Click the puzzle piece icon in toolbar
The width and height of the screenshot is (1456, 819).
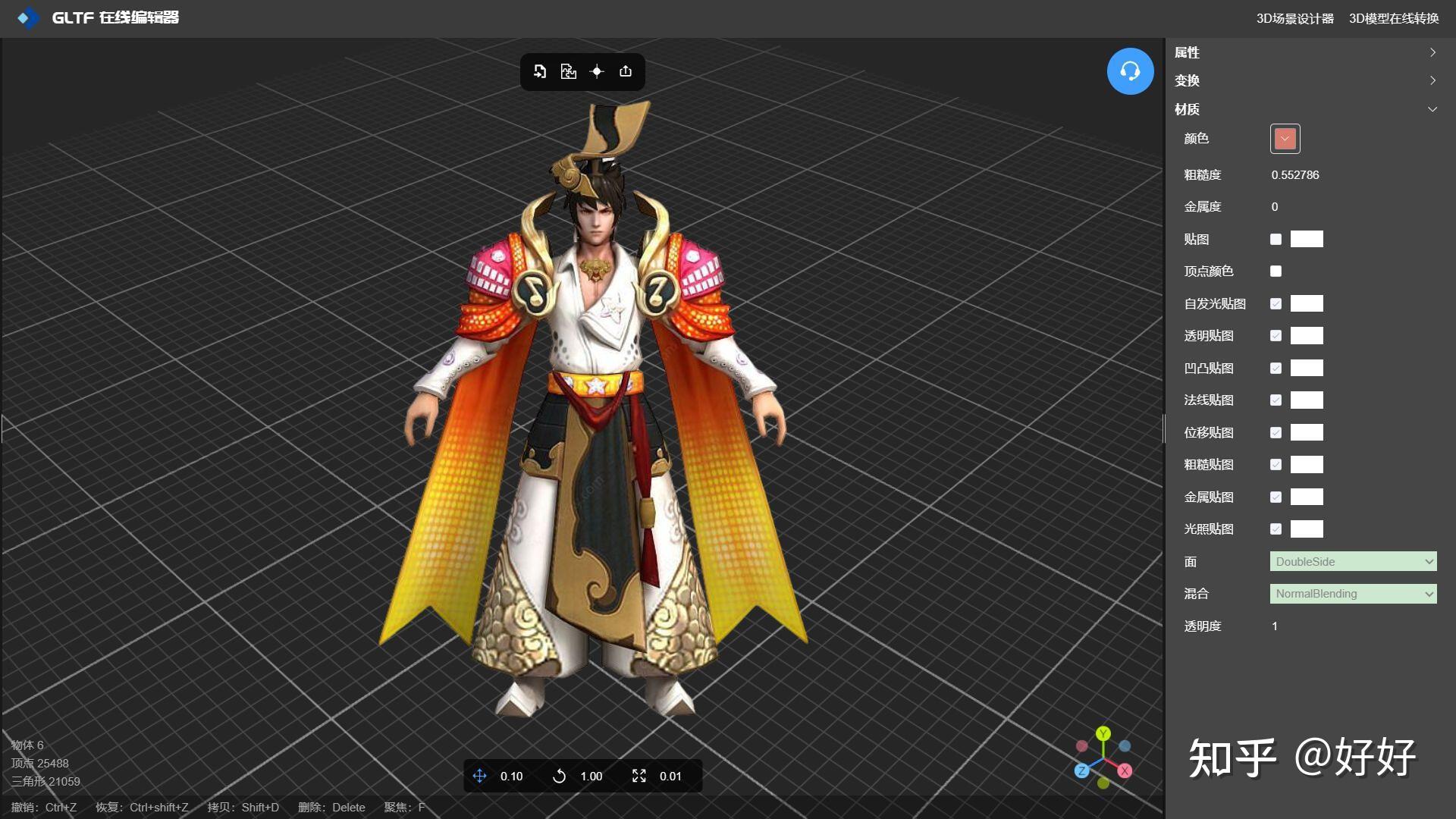[568, 71]
